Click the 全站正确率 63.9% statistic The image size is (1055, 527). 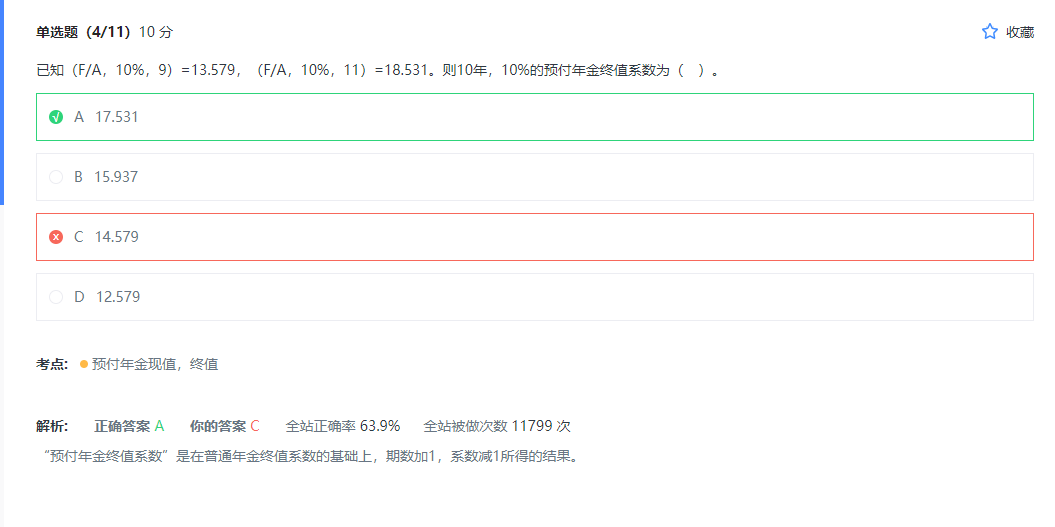(x=342, y=426)
